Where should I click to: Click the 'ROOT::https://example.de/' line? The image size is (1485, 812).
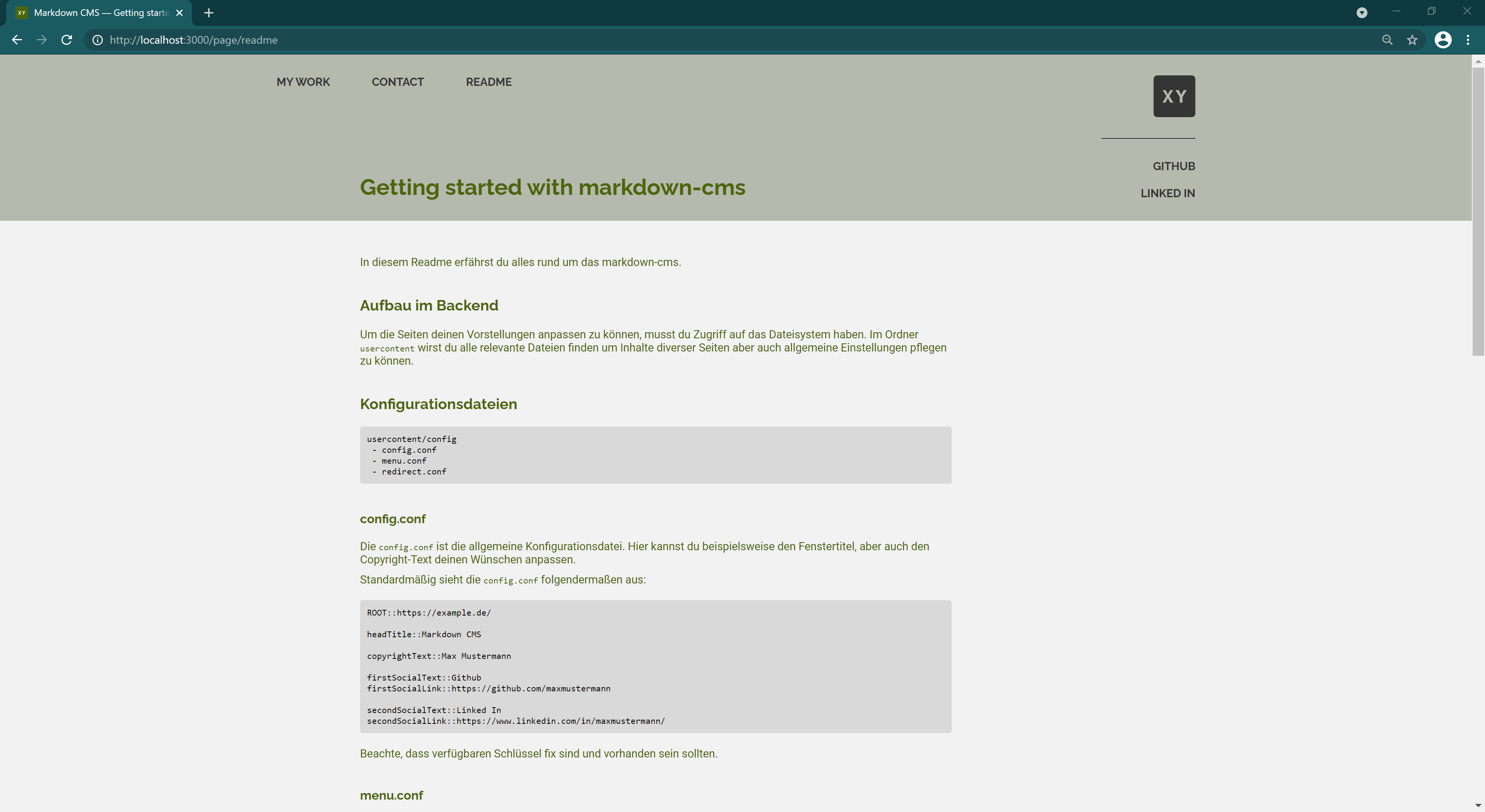click(429, 612)
